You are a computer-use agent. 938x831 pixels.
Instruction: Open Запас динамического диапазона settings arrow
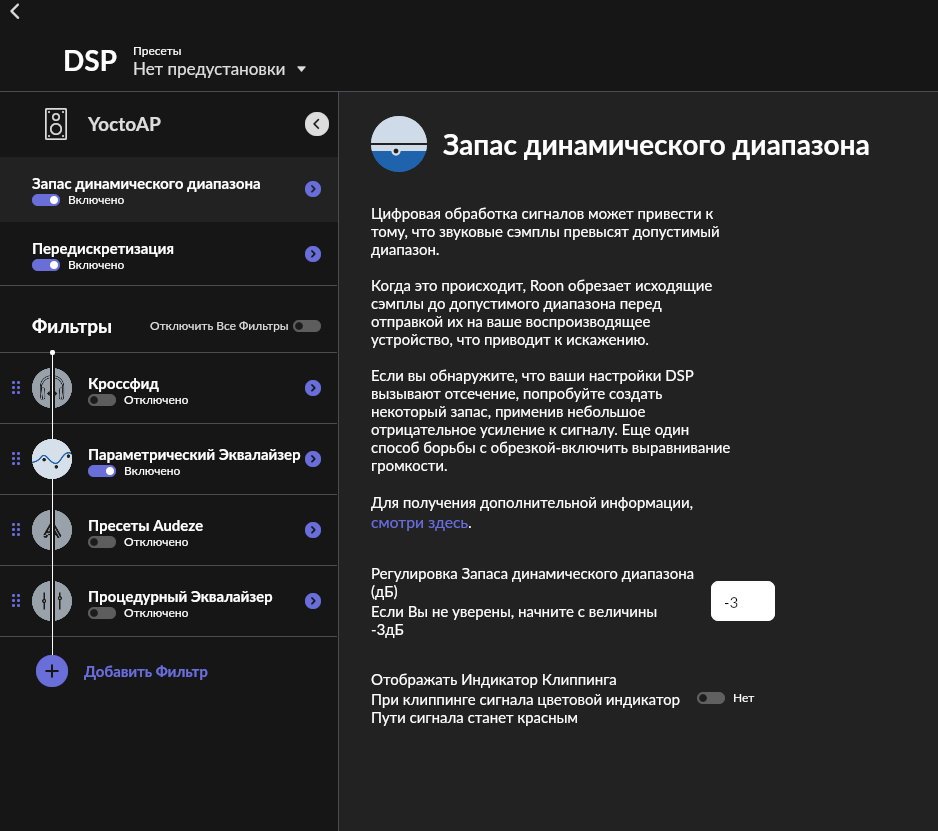313,189
